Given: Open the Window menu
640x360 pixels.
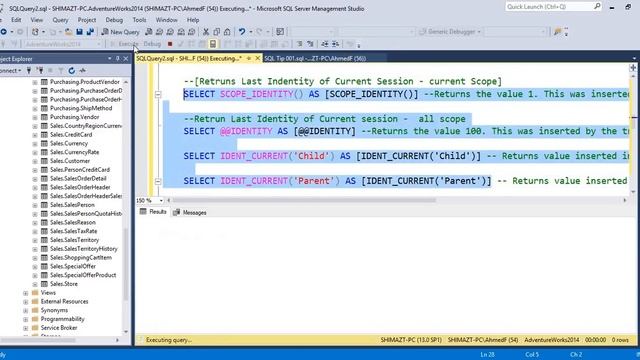Looking at the screenshot, I should coord(167,20).
